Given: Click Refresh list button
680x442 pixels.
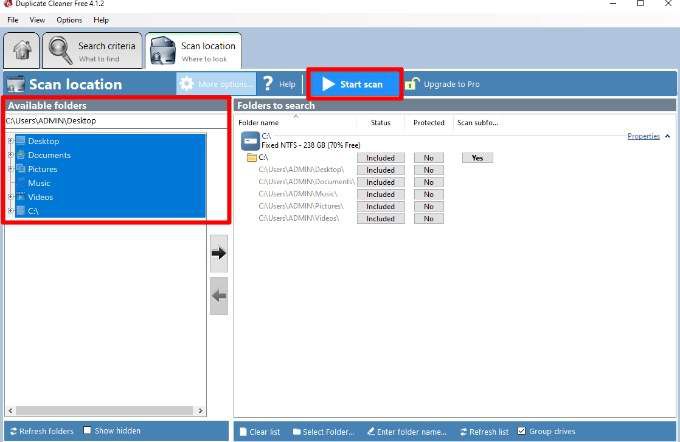Looking at the screenshot, I should click(484, 432).
